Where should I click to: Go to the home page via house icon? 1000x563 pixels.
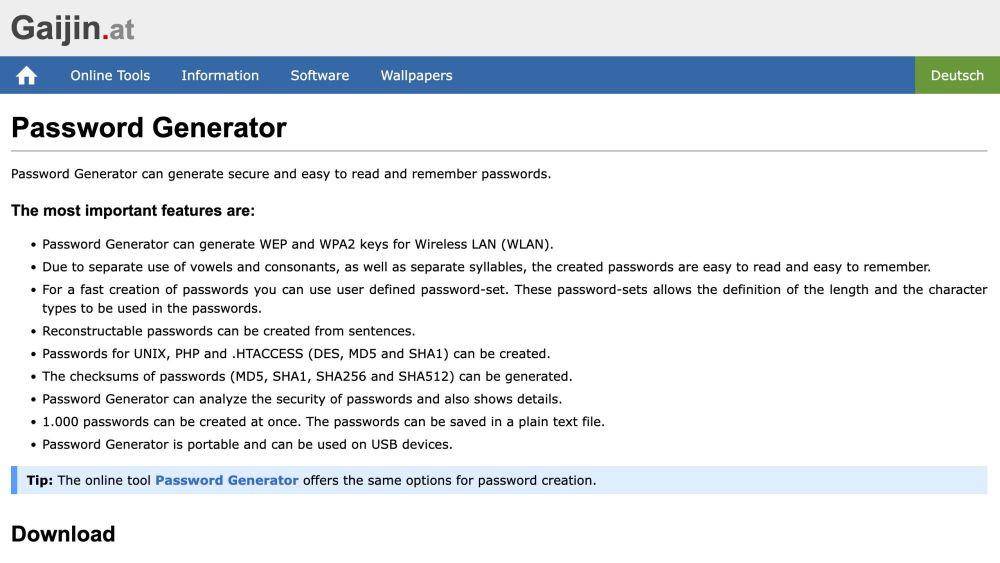click(x=26, y=75)
